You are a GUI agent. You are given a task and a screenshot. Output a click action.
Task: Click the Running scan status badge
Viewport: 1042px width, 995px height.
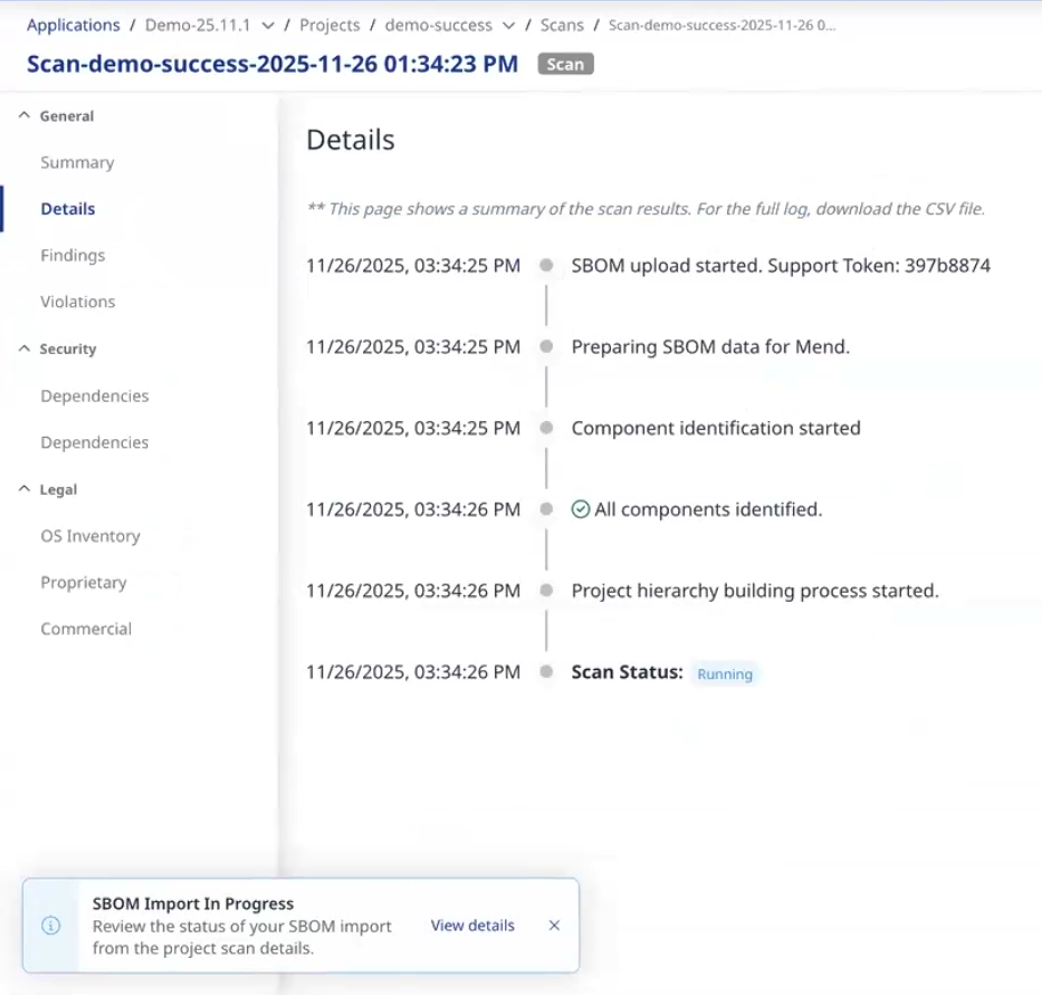click(724, 674)
